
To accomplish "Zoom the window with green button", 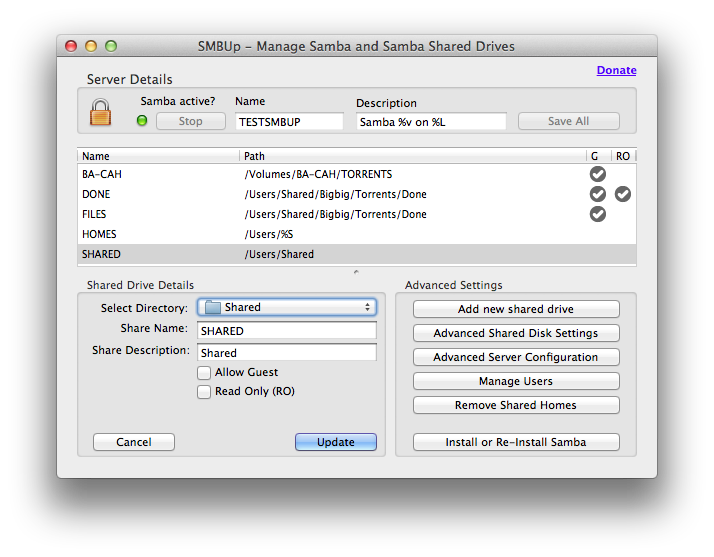I will coord(111,46).
